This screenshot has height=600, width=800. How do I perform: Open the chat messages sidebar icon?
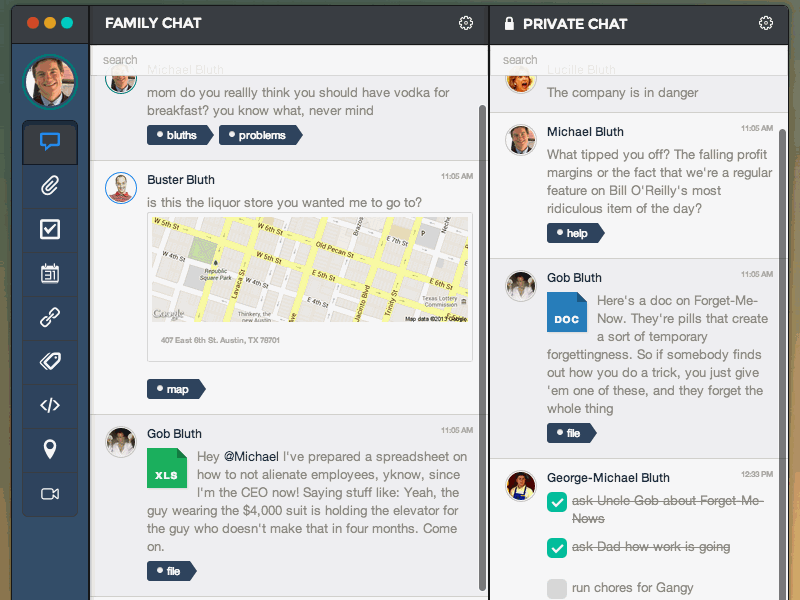coord(50,142)
